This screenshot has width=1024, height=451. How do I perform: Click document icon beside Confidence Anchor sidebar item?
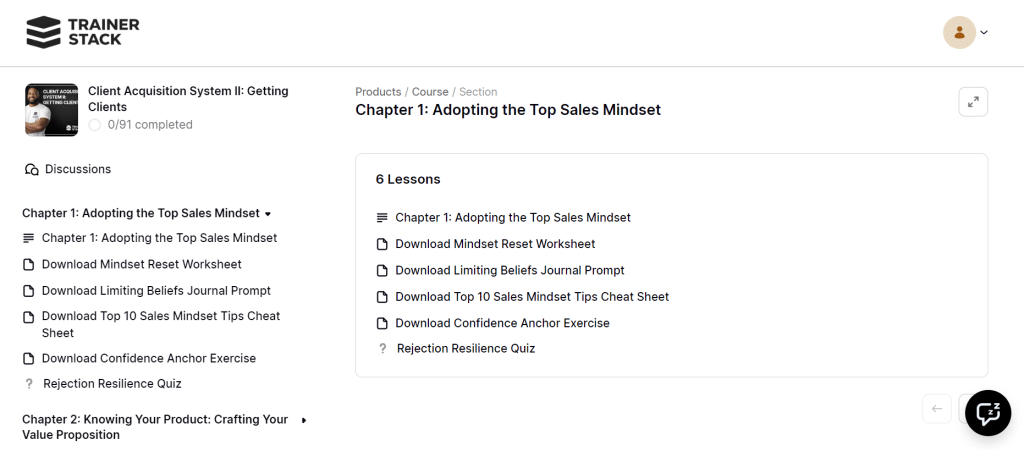(28, 359)
